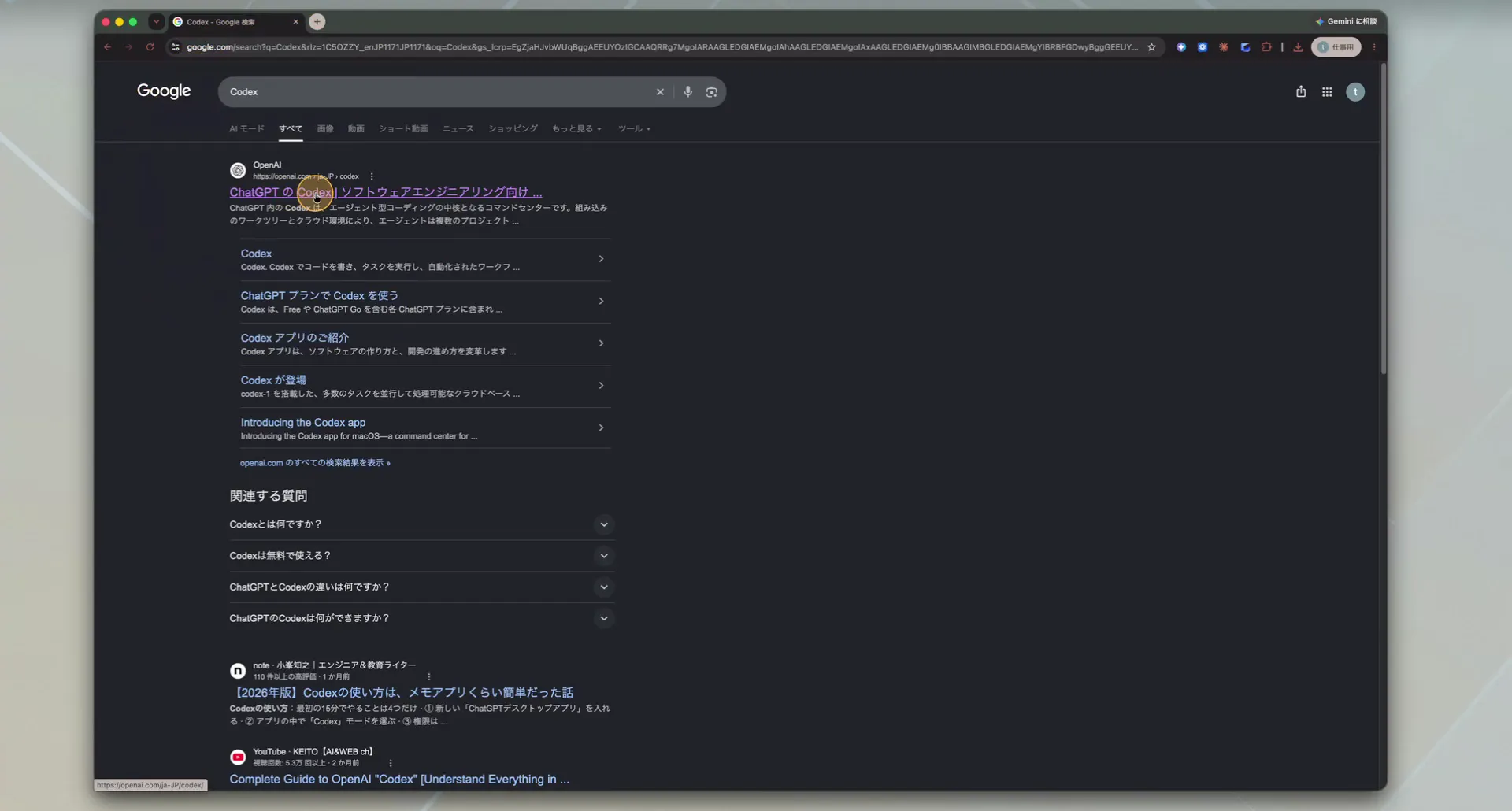This screenshot has width=1512, height=811.
Task: Open Chrome three-dot menu
Action: pos(1374,47)
